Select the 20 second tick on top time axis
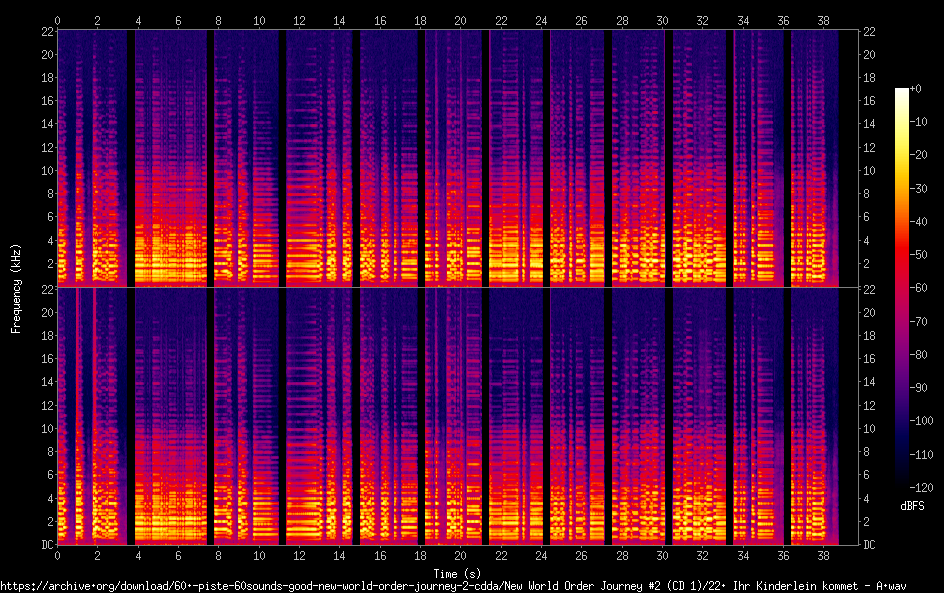 point(460,20)
